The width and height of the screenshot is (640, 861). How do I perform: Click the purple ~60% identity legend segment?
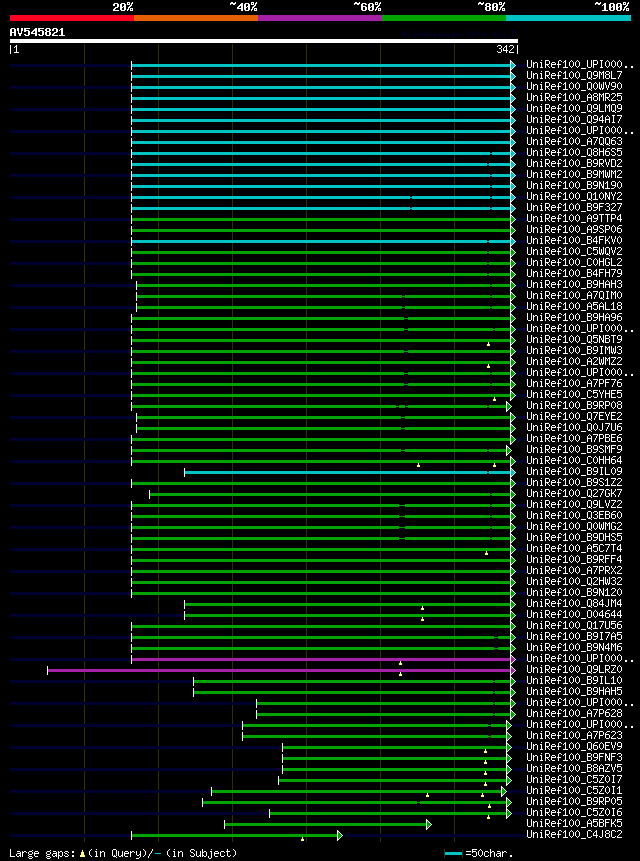(320, 18)
